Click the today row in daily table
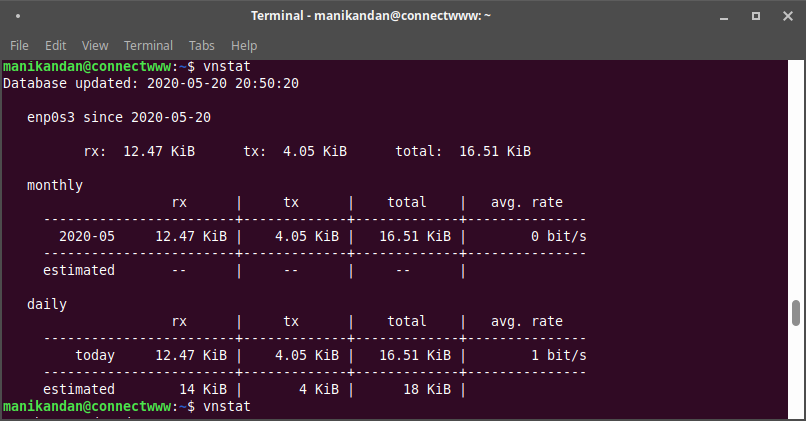The width and height of the screenshot is (806, 421). (x=331, y=355)
